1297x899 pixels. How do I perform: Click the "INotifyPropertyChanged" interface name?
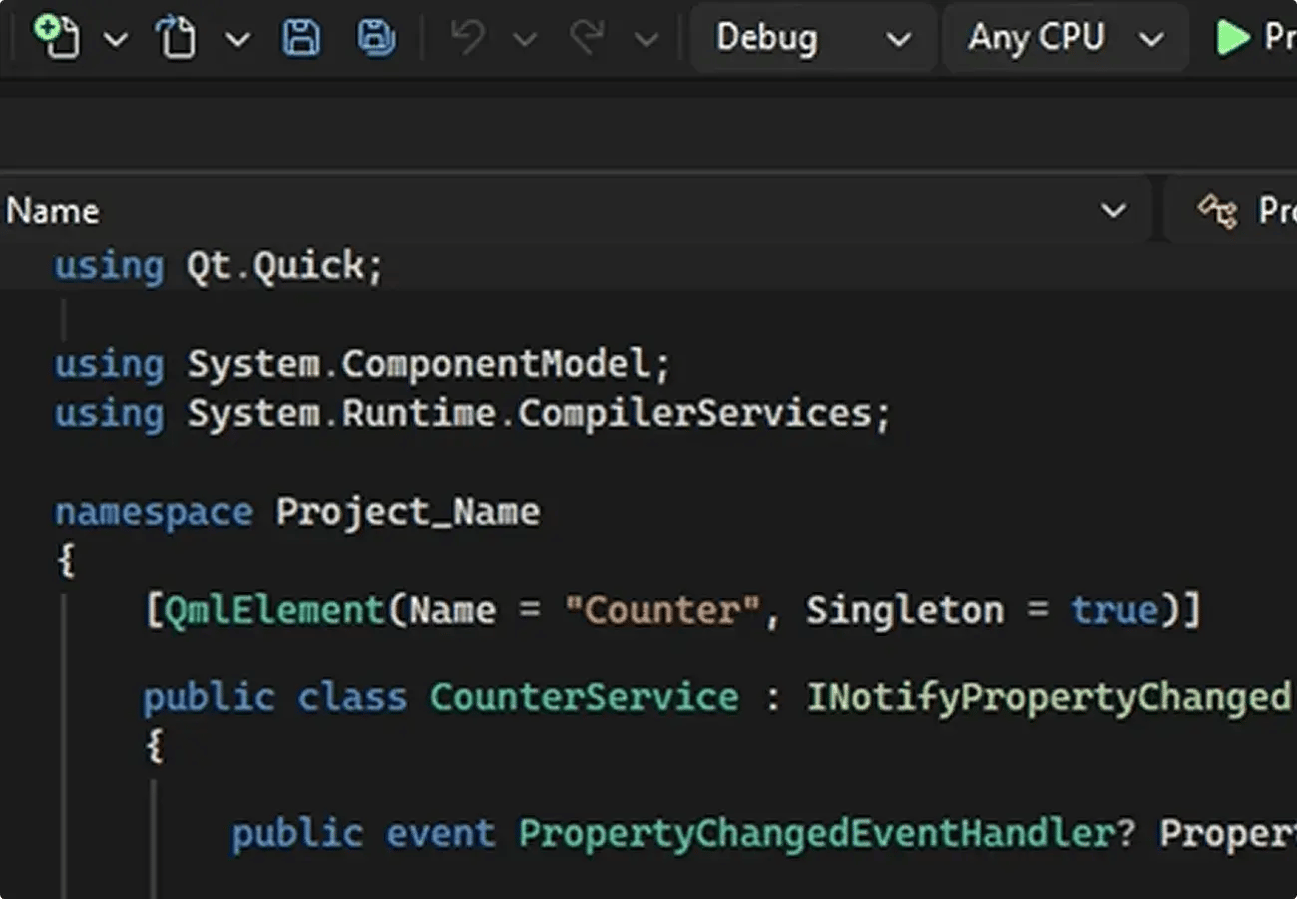click(x=1048, y=698)
